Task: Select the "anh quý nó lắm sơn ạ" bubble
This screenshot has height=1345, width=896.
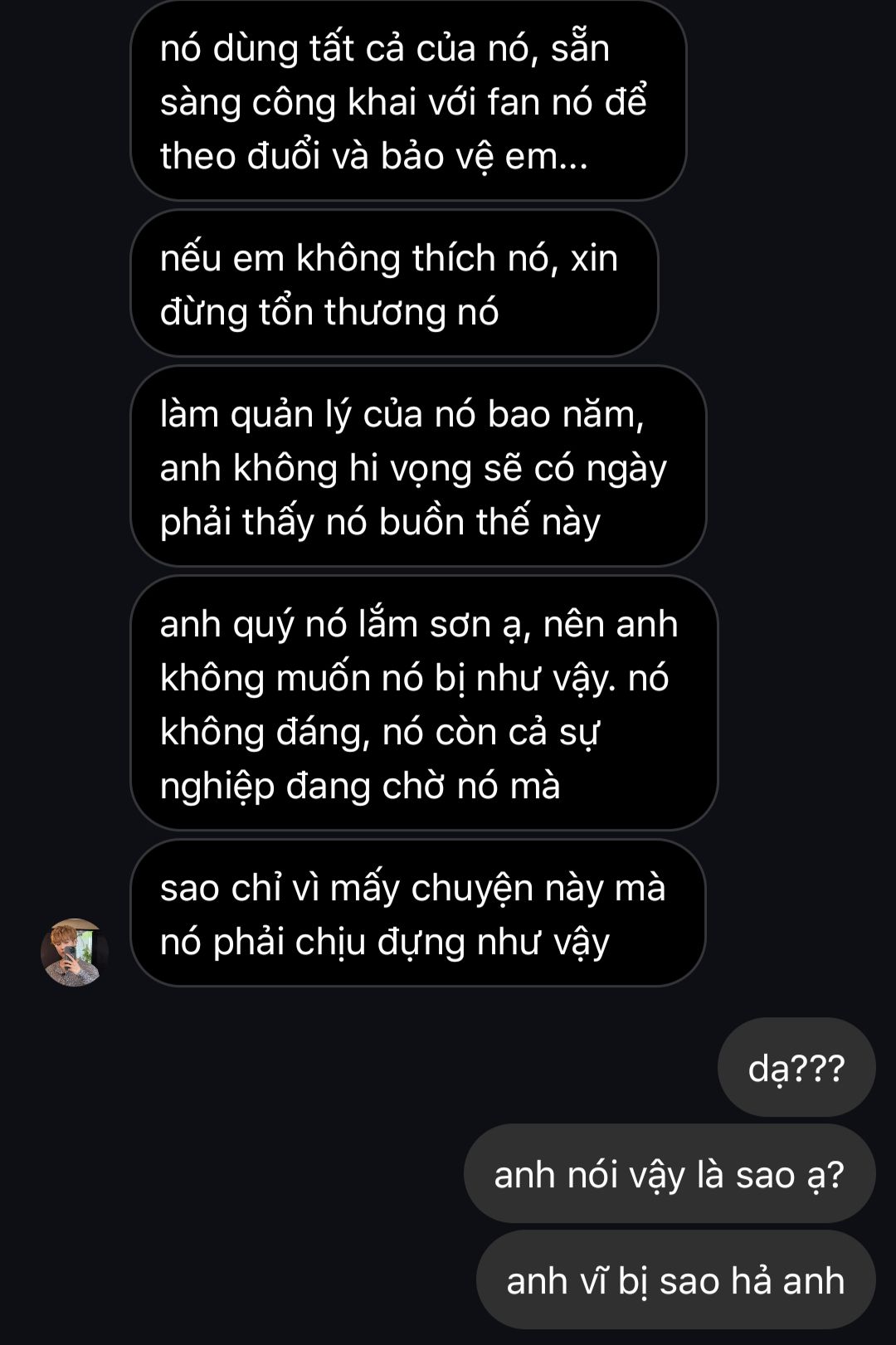Action: [x=424, y=704]
